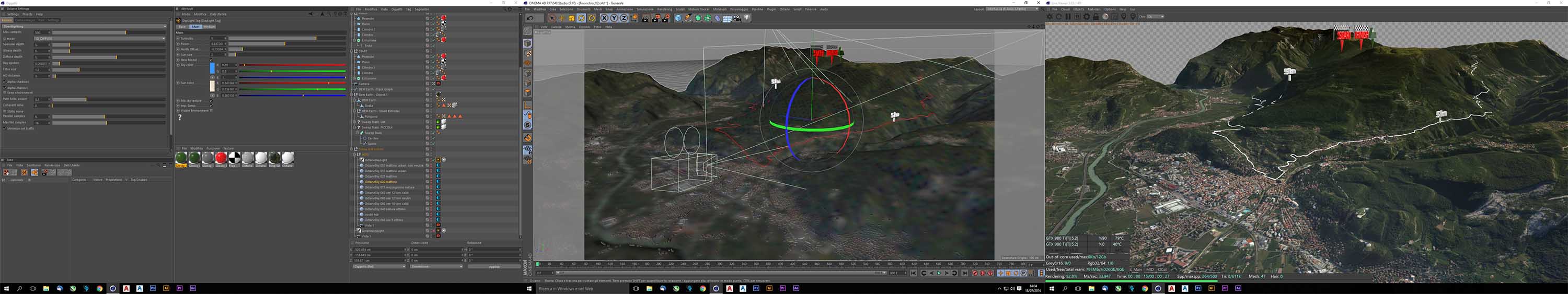Toggle the New Model checkbox
This screenshot has width=1568, height=294.
(212, 60)
